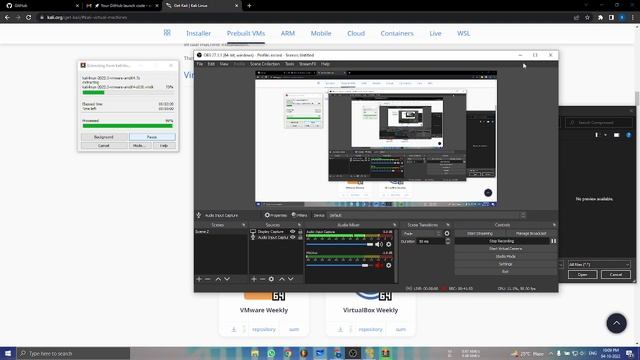This screenshot has width=640, height=360.
Task: Open OBS Tools menu
Action: [x=289, y=64]
